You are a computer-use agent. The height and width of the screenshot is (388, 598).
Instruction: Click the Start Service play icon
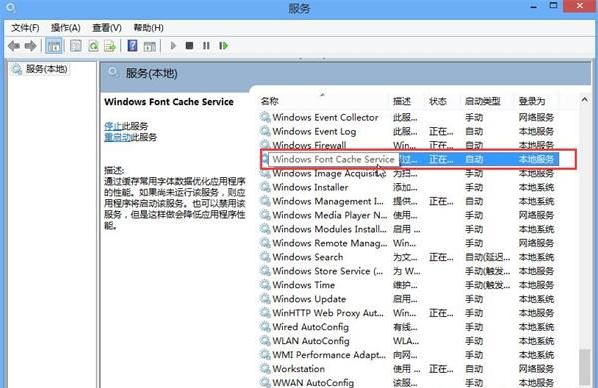coord(173,46)
